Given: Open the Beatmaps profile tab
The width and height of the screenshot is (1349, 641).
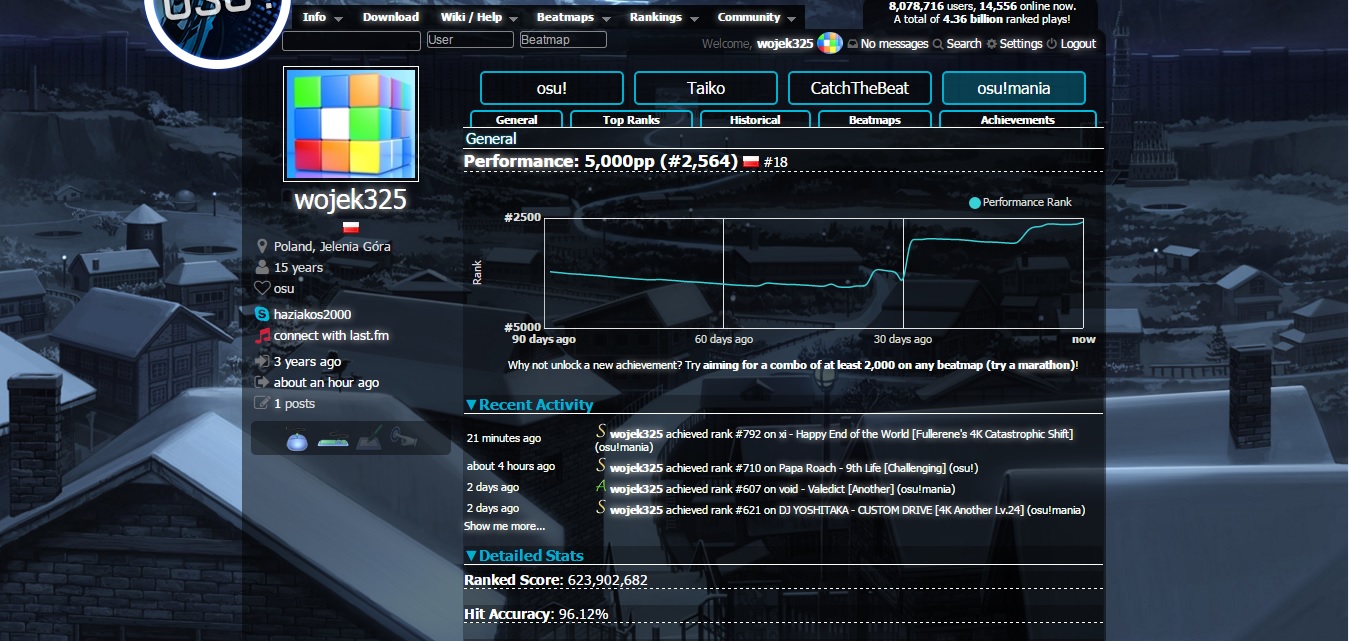Looking at the screenshot, I should (875, 119).
